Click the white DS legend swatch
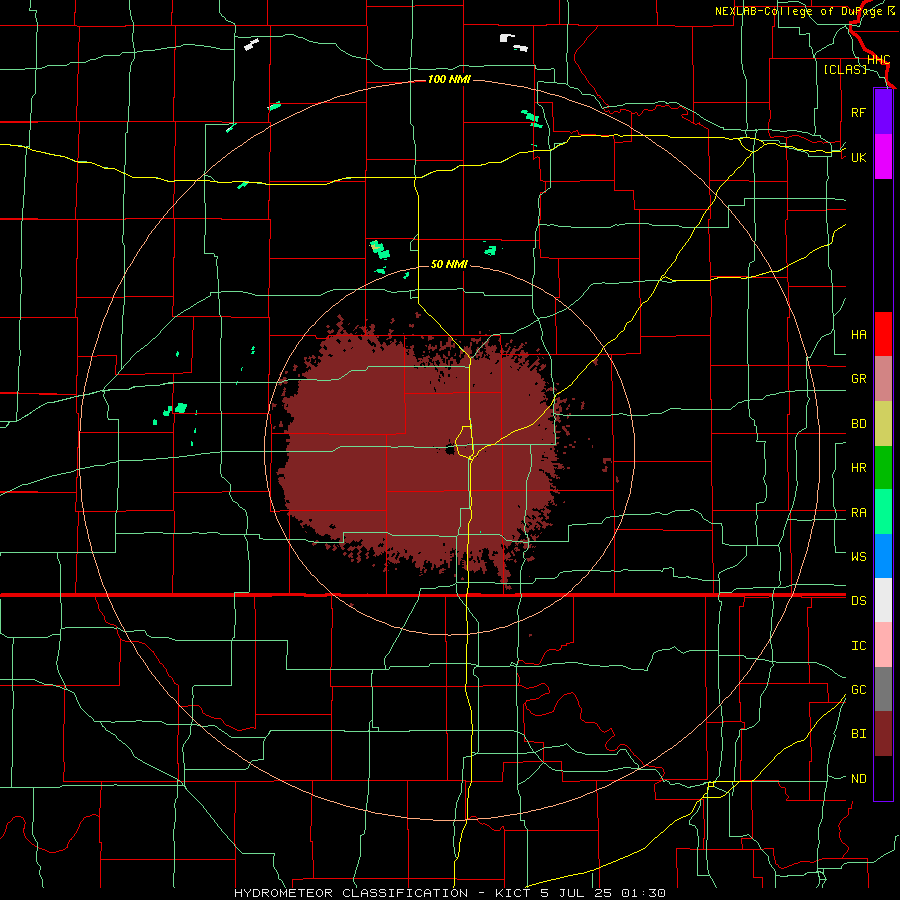 coord(883,600)
